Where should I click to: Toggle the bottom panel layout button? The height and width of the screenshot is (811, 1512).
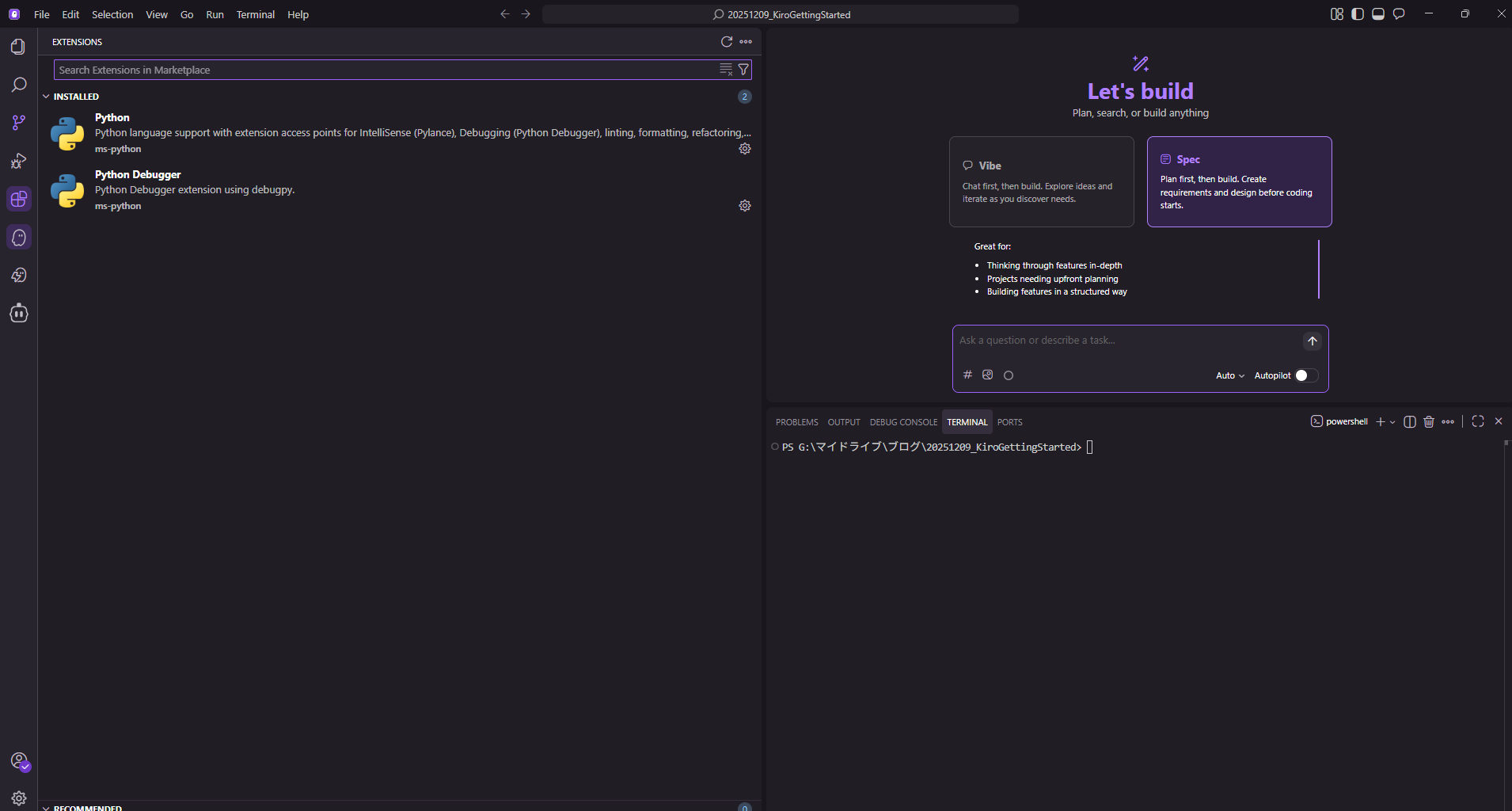[x=1378, y=14]
